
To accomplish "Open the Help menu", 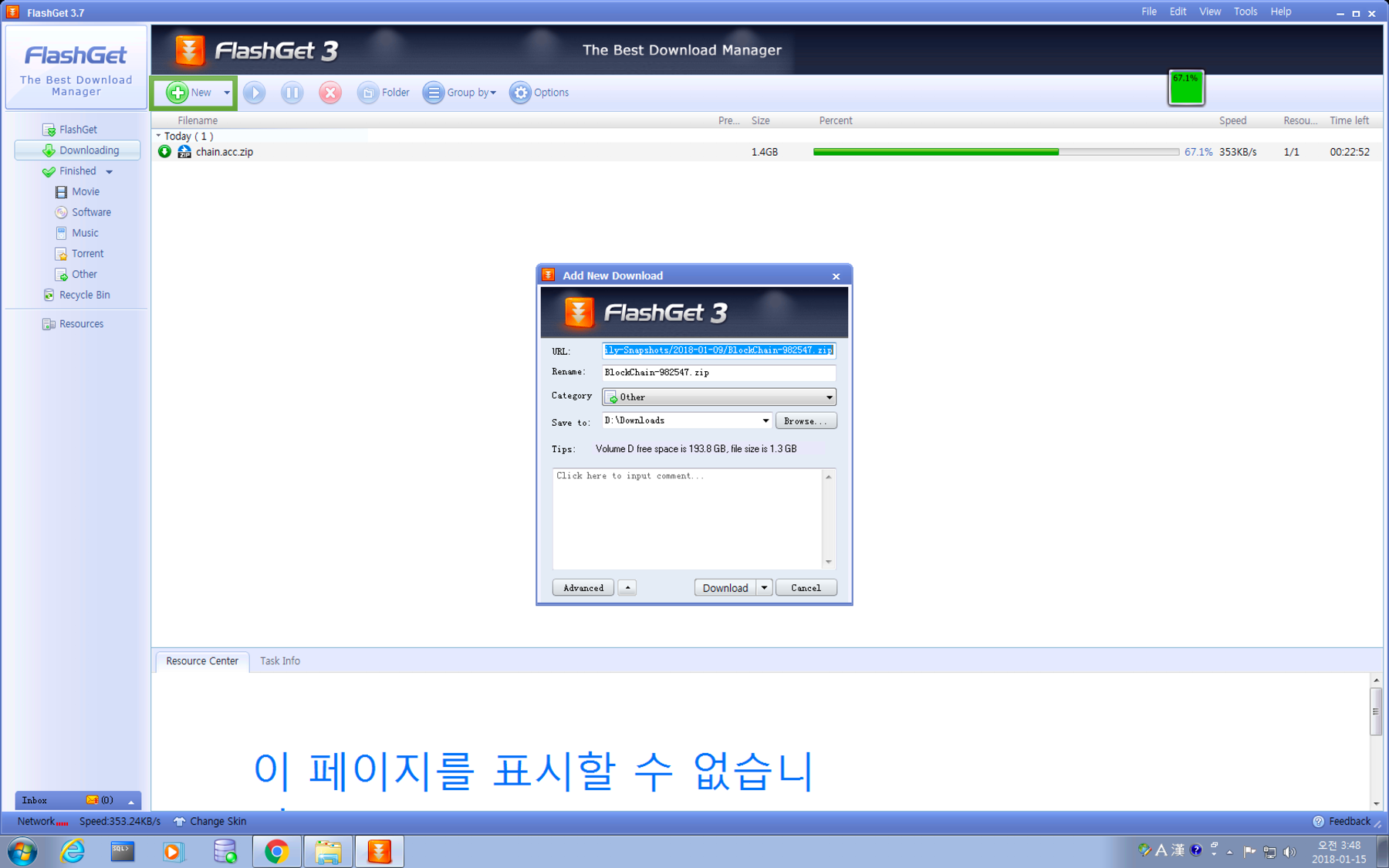I will pos(1281,12).
